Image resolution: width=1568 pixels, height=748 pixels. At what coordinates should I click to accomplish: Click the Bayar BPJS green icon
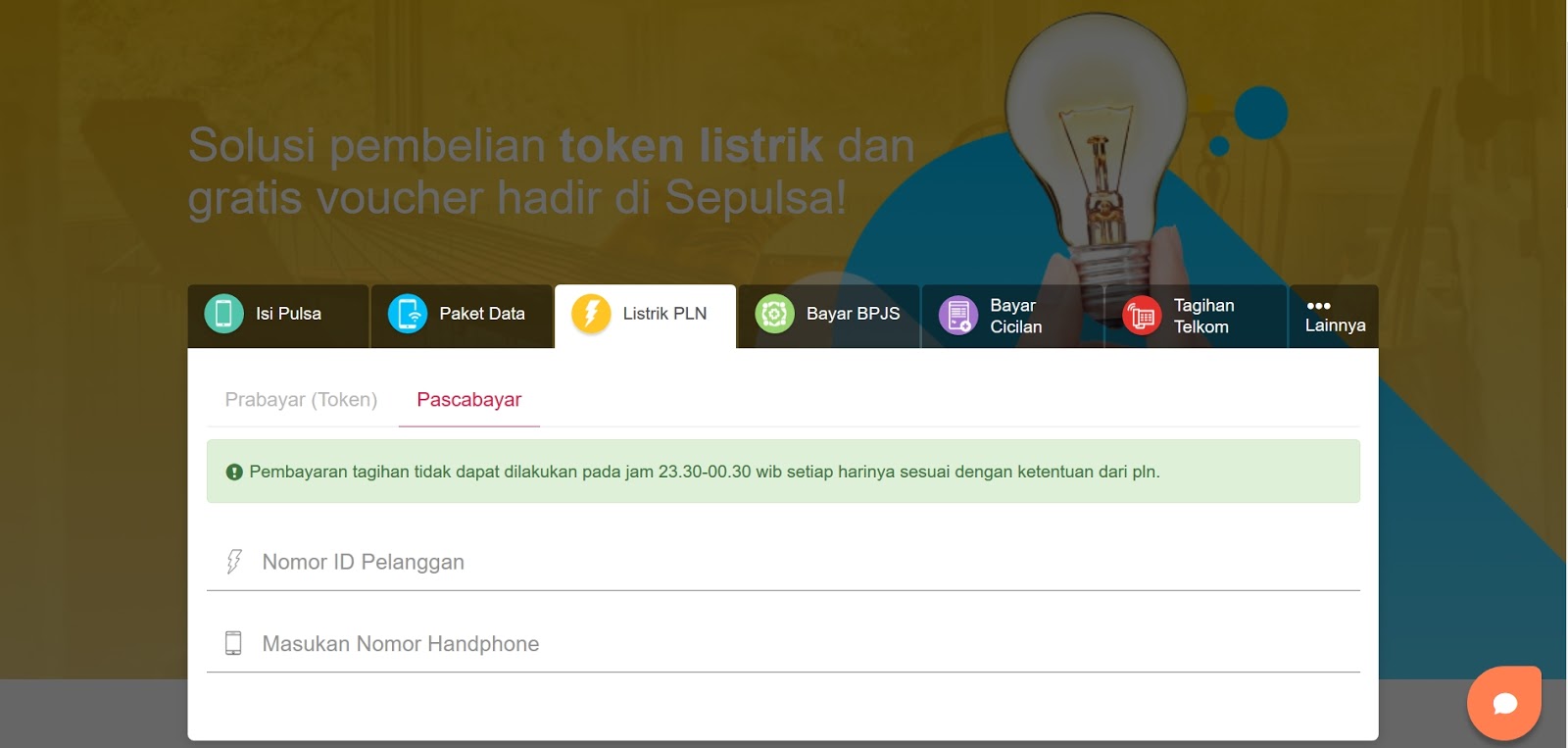(774, 314)
